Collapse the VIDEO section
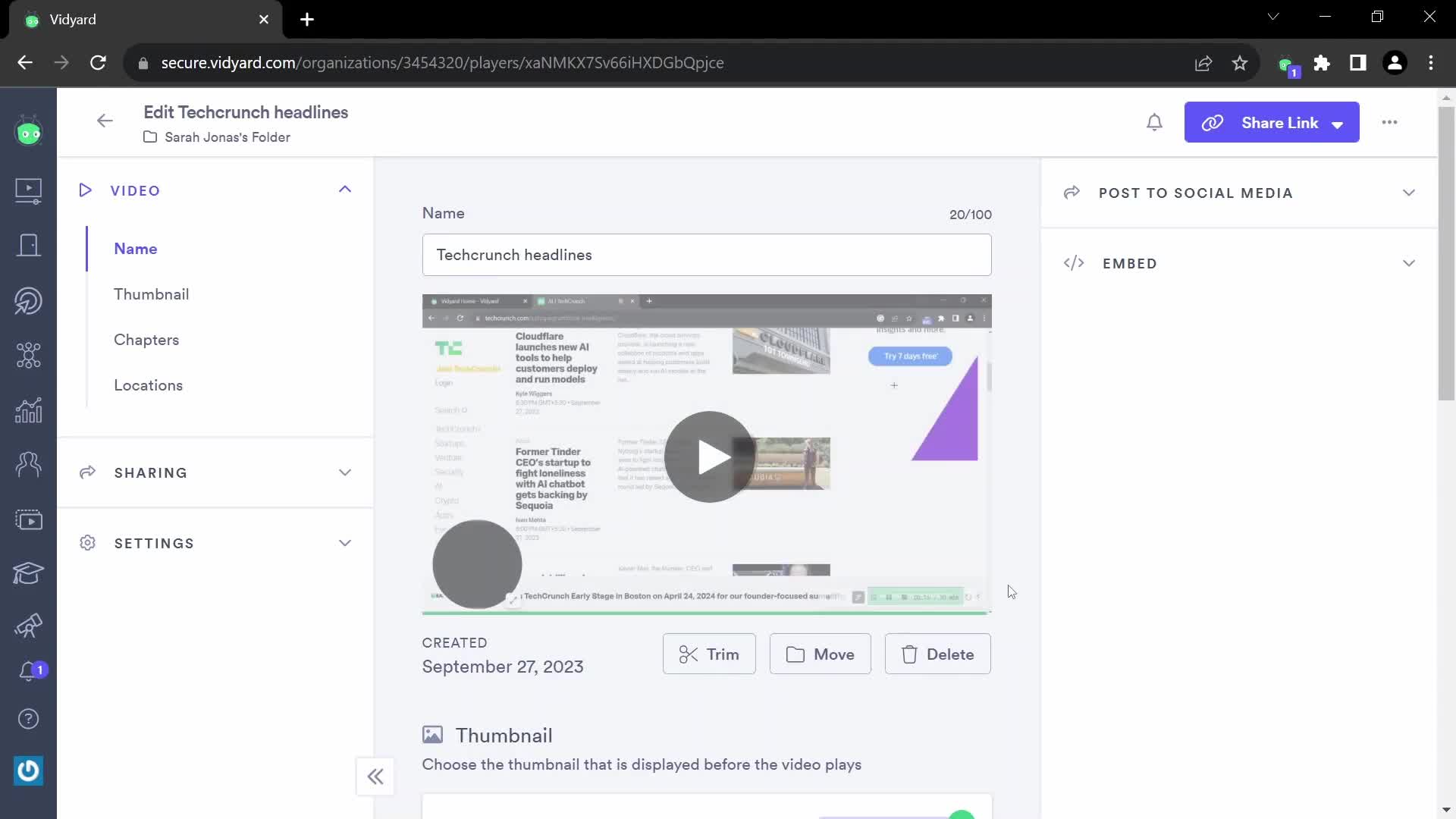1456x819 pixels. tap(345, 190)
